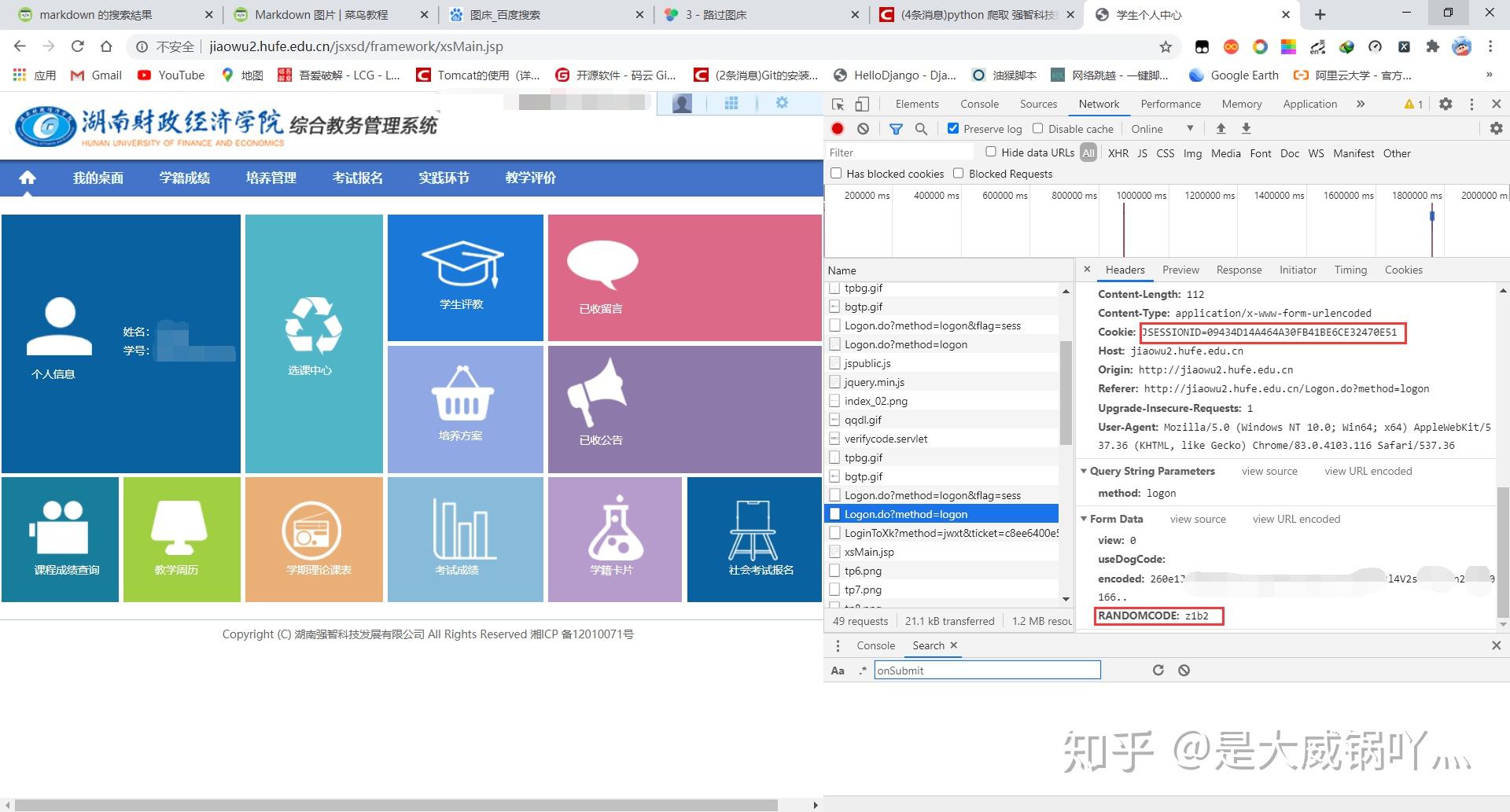This screenshot has width=1510, height=812.
Task: Stop recording network log red button
Action: pos(838,129)
